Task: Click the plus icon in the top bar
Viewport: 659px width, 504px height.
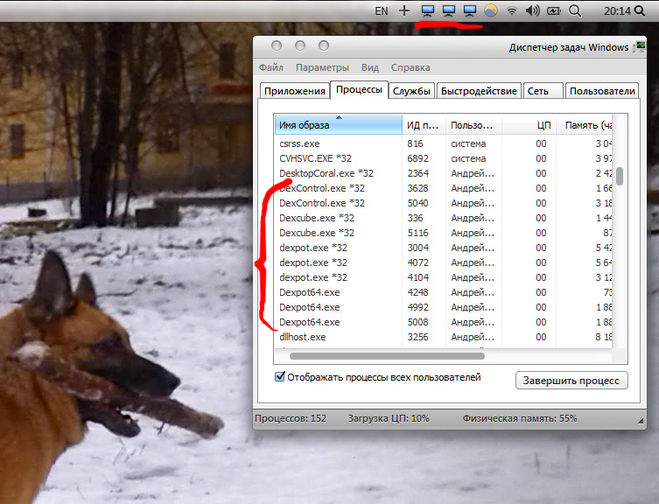Action: [404, 11]
